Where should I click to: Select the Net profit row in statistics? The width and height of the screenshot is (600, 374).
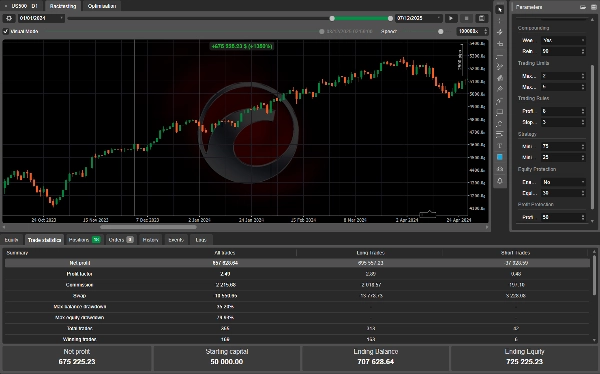pos(297,263)
